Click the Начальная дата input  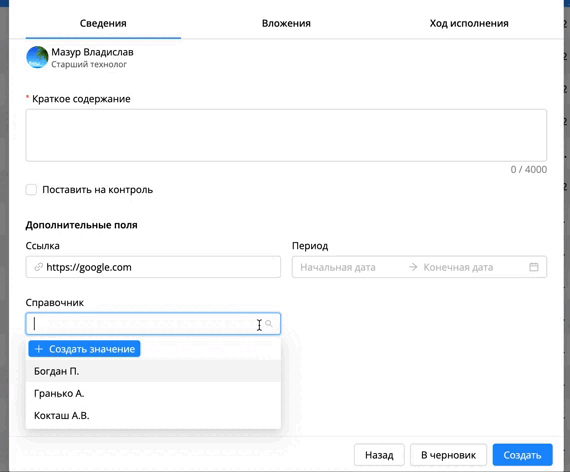(349, 267)
